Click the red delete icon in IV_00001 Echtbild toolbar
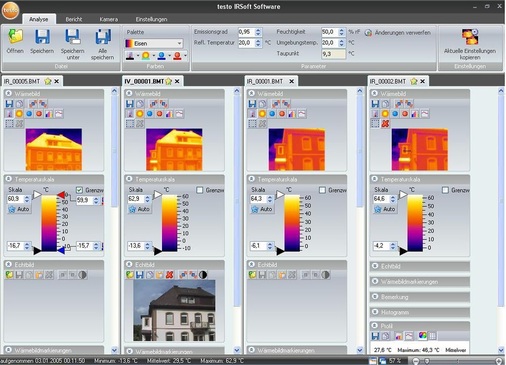This screenshot has height=365, width=506. point(170,275)
